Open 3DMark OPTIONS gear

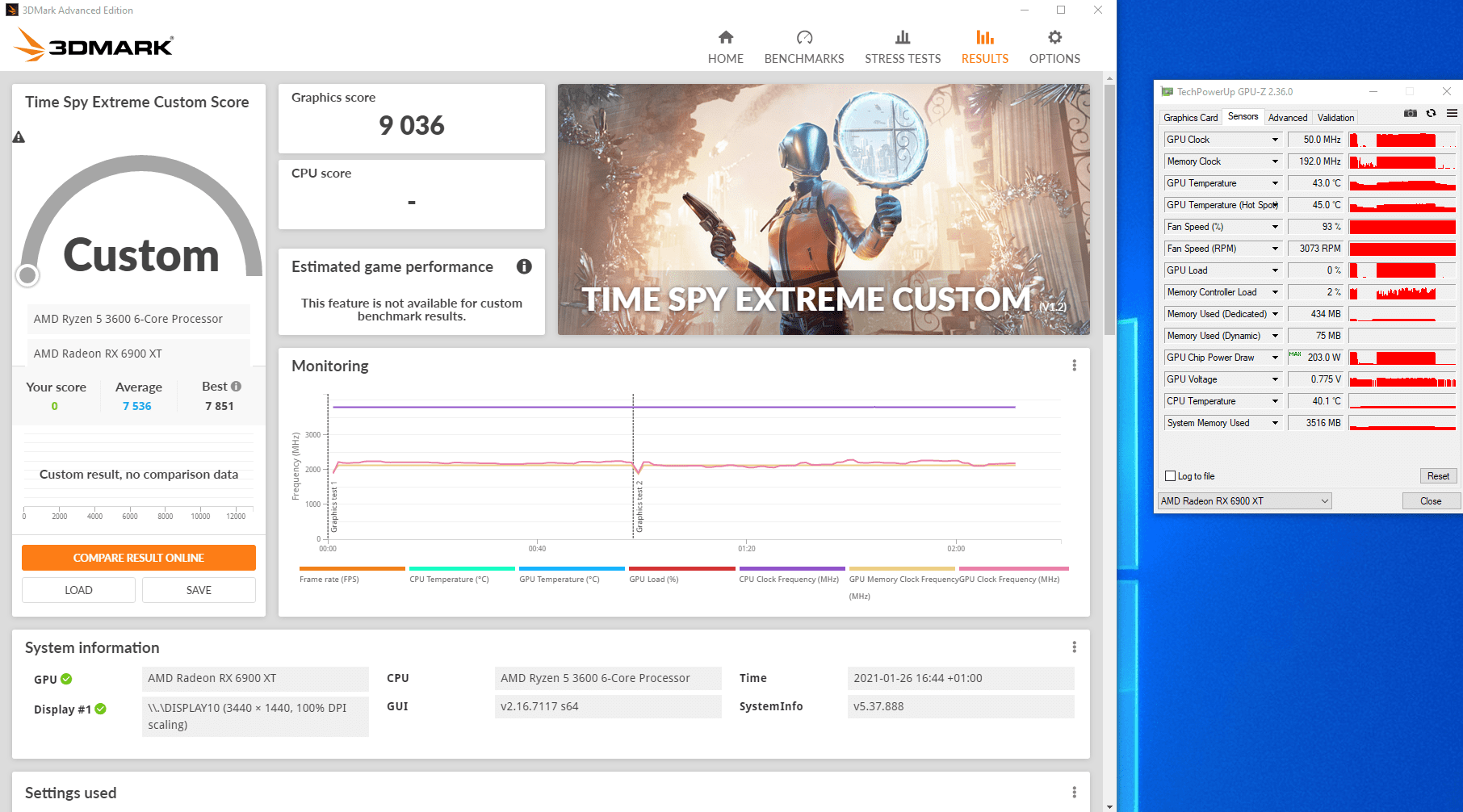[x=1054, y=47]
